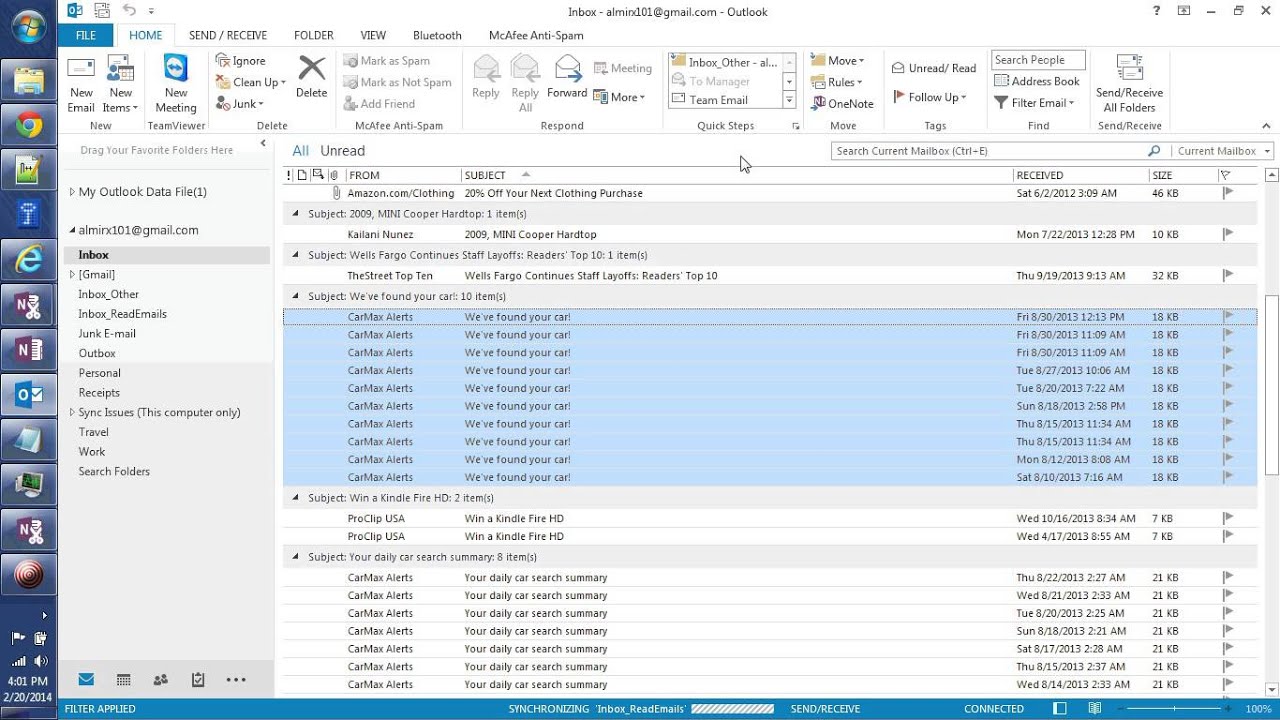Open the FILE tab
This screenshot has height=720, width=1280.
[86, 35]
